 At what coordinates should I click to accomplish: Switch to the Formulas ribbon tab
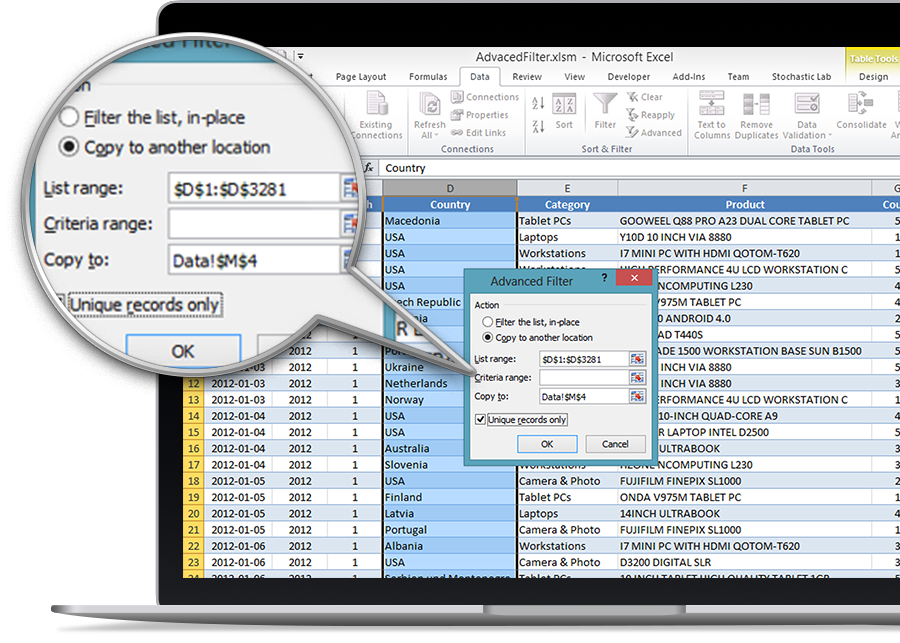pos(428,77)
